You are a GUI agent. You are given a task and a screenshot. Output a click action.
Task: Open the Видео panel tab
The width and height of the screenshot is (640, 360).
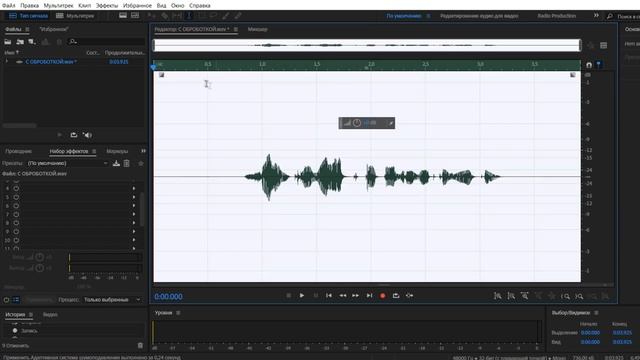(x=50, y=315)
